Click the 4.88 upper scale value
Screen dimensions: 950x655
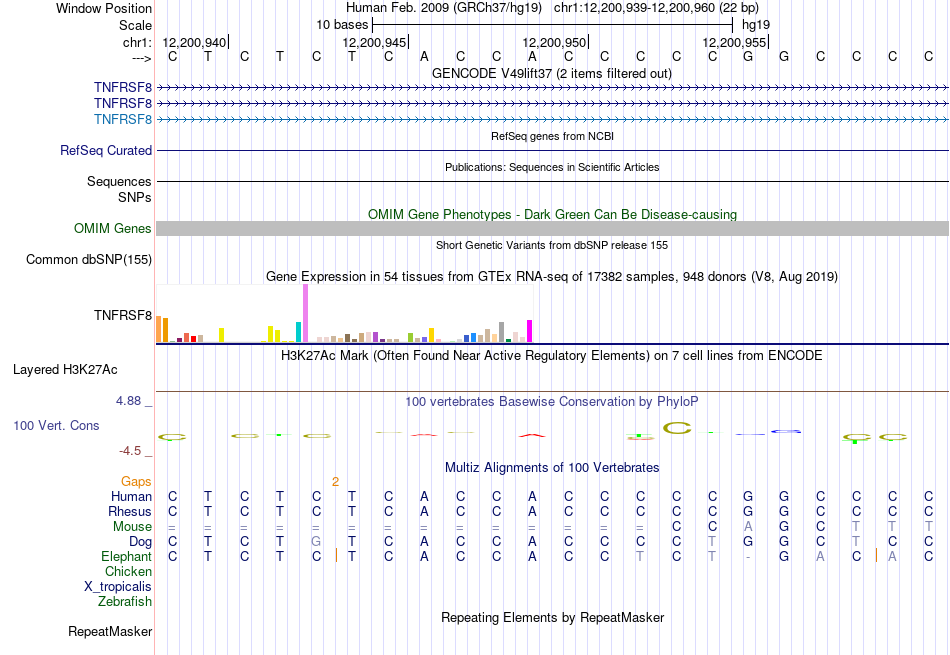(x=128, y=401)
